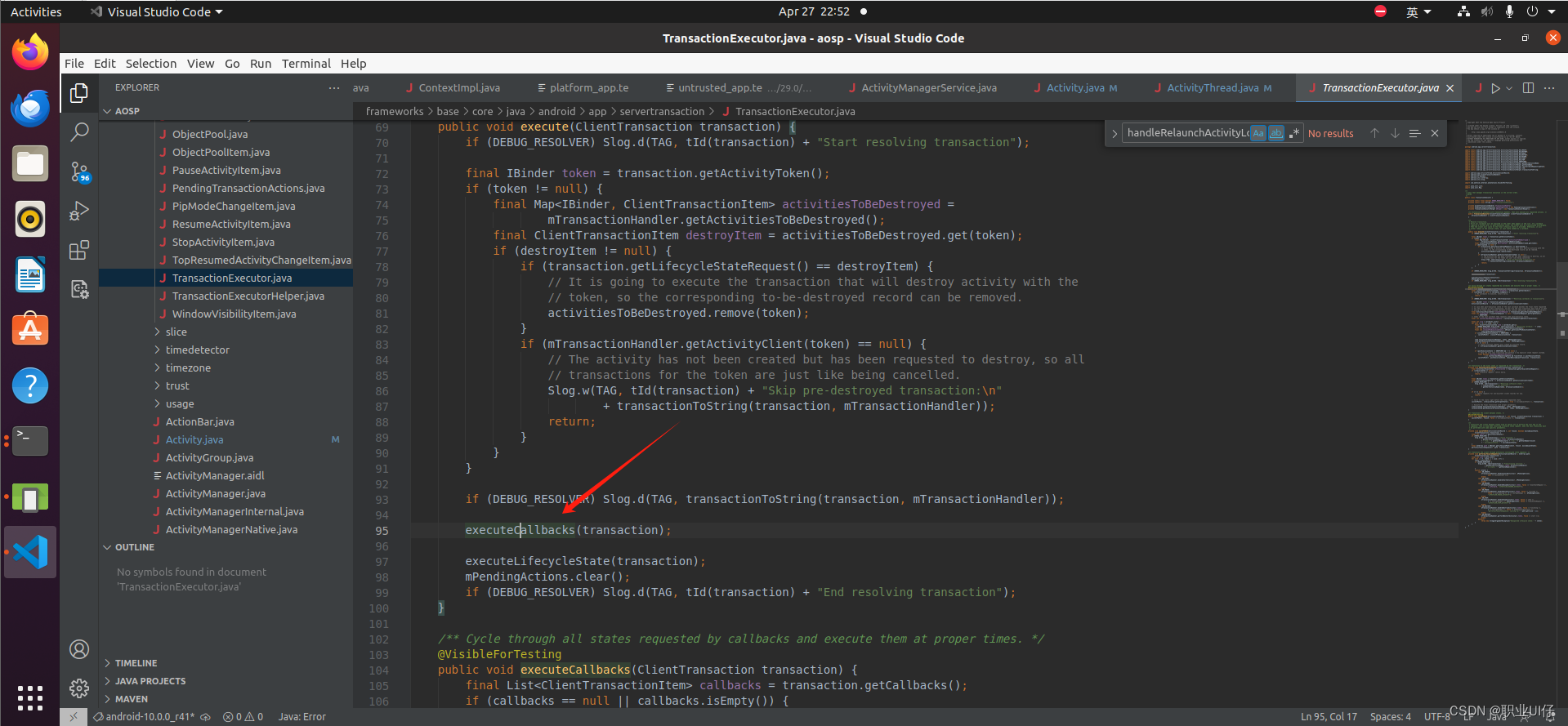Image resolution: width=1568 pixels, height=726 pixels.
Task: Click the Explorer more actions ellipsis
Action: tap(333, 87)
